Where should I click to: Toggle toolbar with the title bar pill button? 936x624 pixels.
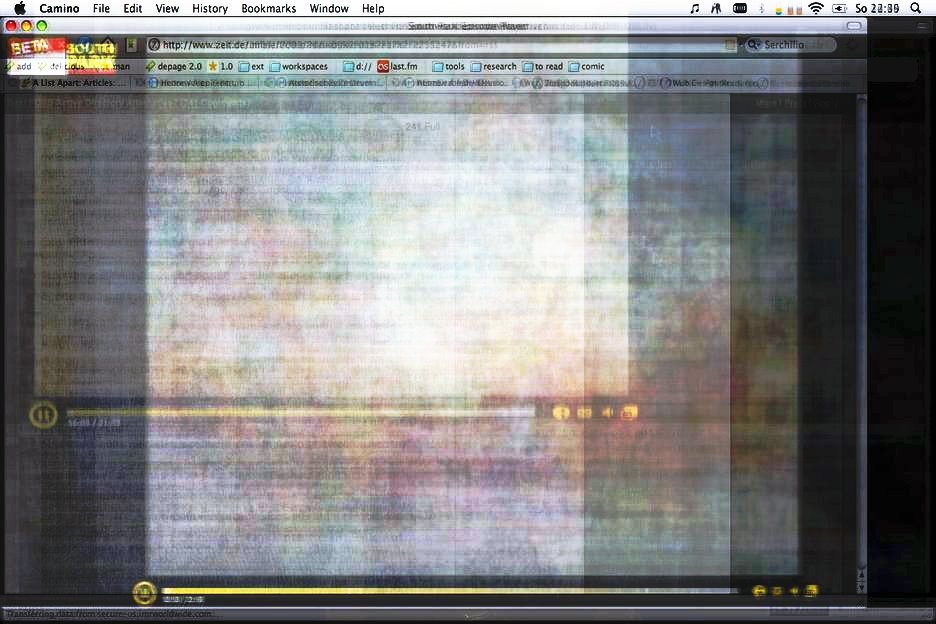tap(854, 26)
